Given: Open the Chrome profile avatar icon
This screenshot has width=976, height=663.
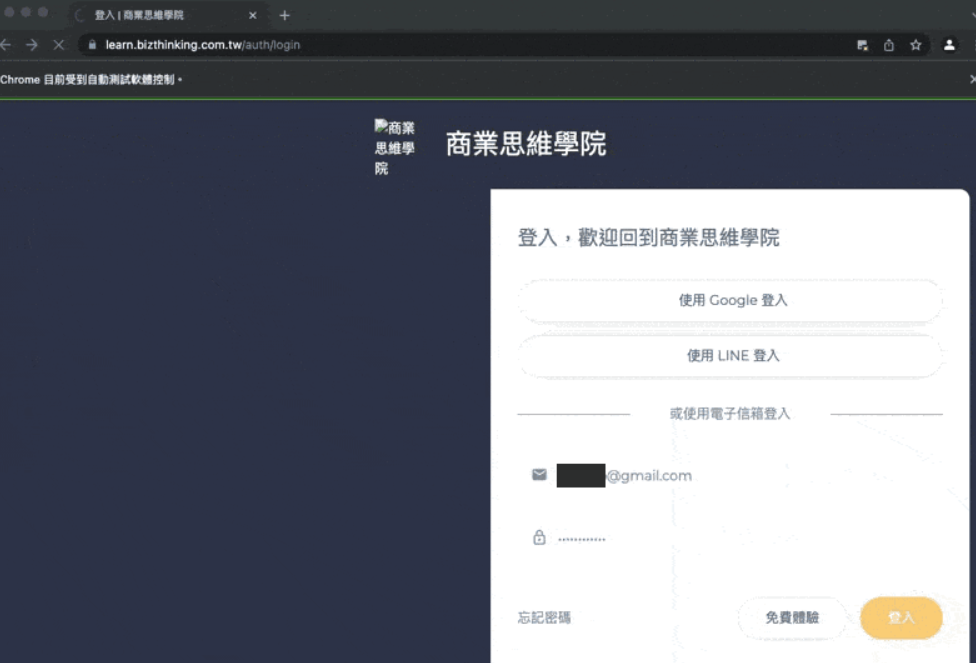Looking at the screenshot, I should coord(949,45).
